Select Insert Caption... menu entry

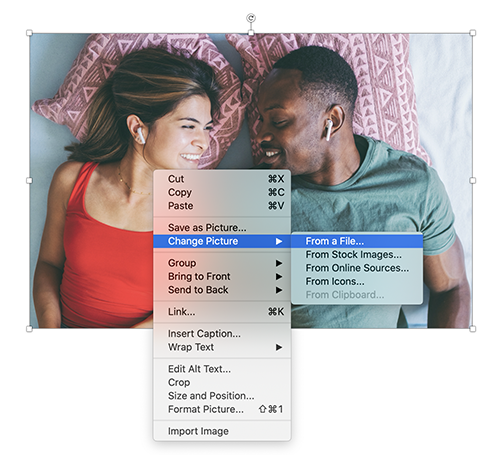[x=222, y=334]
